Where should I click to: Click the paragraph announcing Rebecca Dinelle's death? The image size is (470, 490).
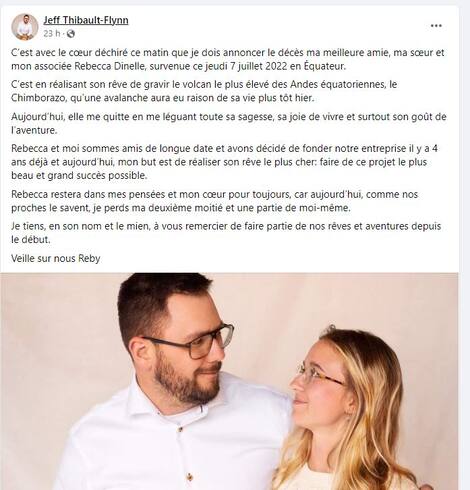(228, 59)
